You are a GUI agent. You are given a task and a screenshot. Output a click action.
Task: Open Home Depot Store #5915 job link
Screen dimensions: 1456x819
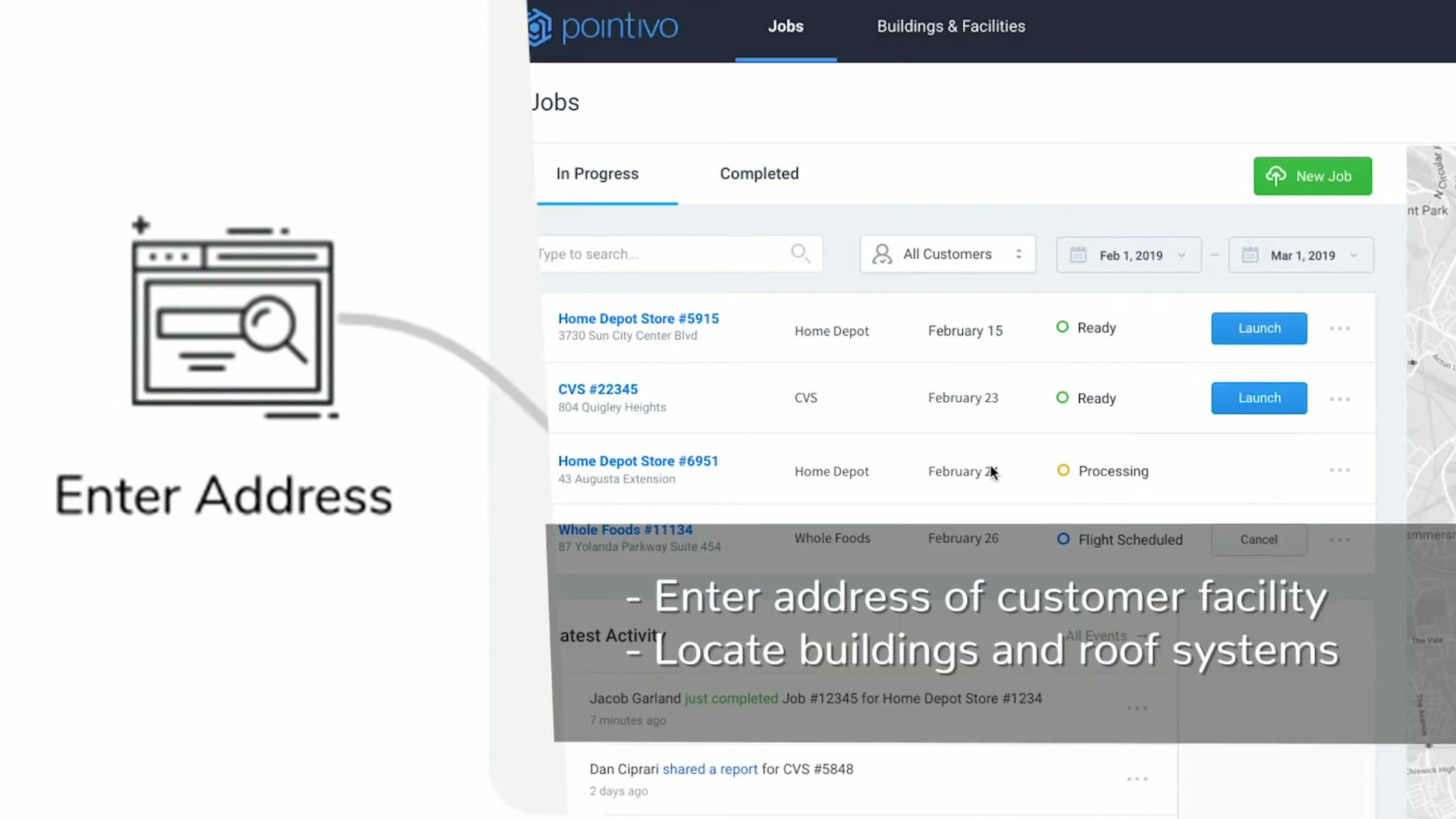[x=638, y=319]
